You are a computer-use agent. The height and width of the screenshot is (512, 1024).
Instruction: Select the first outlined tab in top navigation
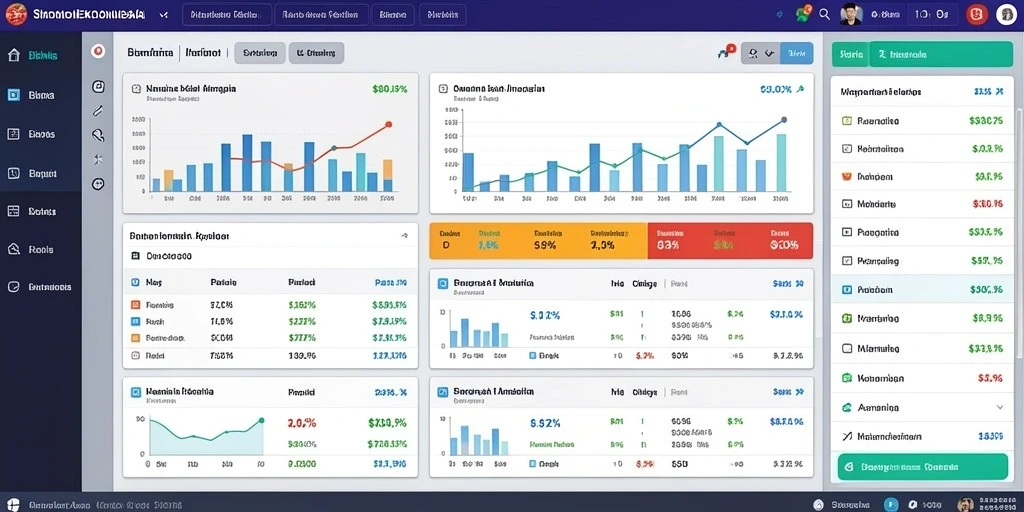tap(227, 14)
